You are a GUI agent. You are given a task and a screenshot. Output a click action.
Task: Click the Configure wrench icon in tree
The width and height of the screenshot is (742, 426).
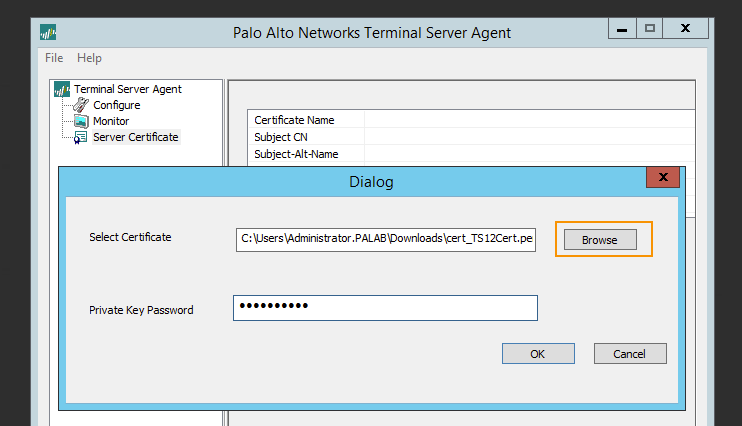(x=81, y=105)
